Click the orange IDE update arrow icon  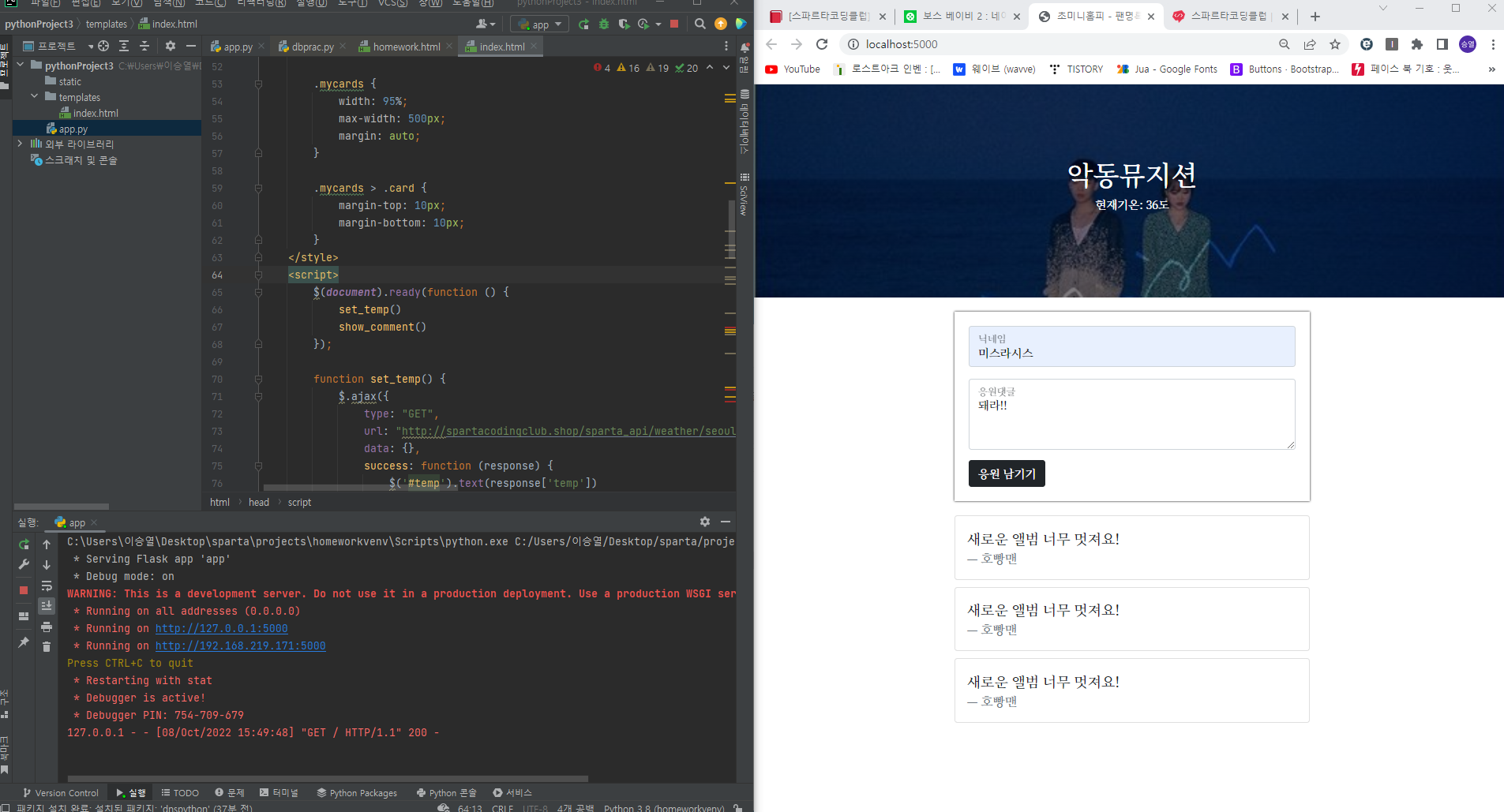click(721, 24)
